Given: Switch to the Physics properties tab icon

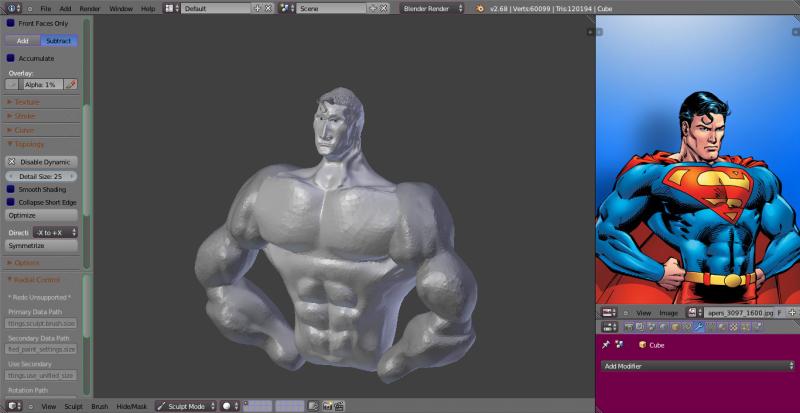Looking at the screenshot, I should coord(757,327).
